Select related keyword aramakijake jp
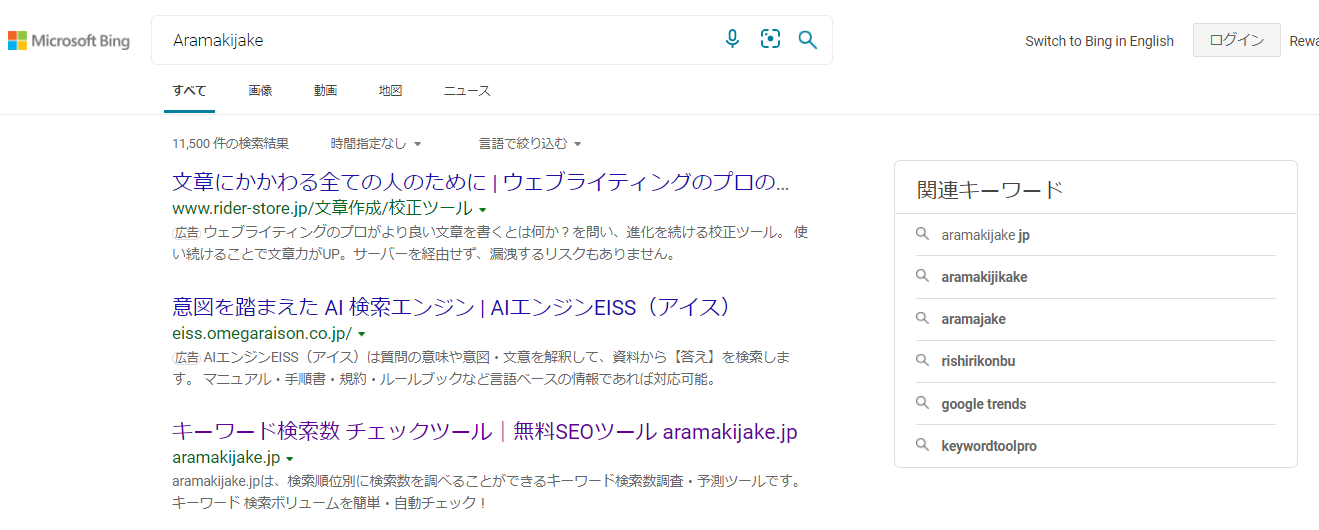 point(985,235)
